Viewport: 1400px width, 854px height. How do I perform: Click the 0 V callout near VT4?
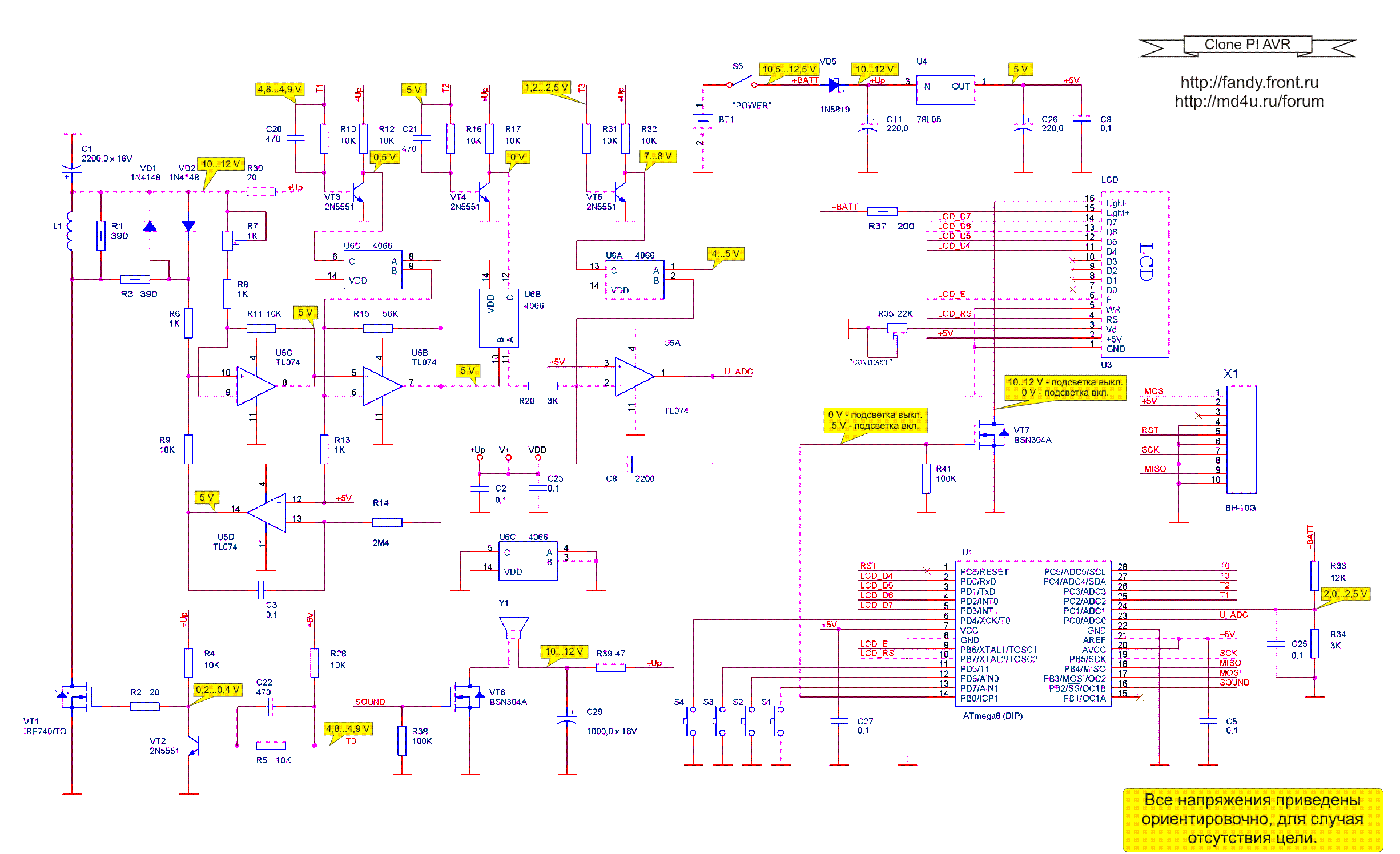pos(517,157)
